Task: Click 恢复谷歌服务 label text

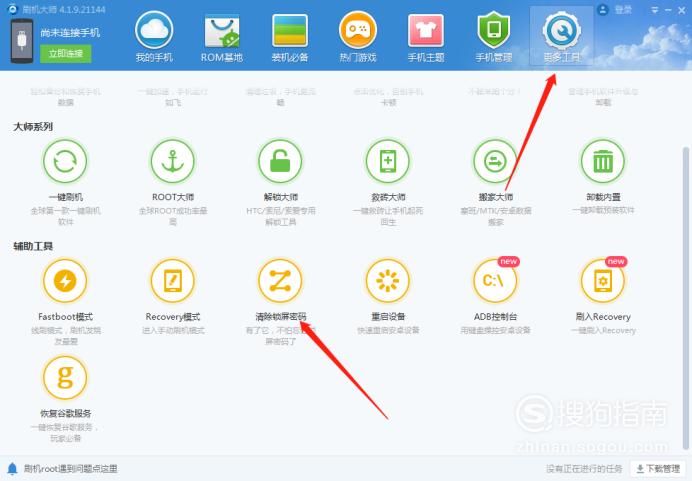Action: click(65, 413)
